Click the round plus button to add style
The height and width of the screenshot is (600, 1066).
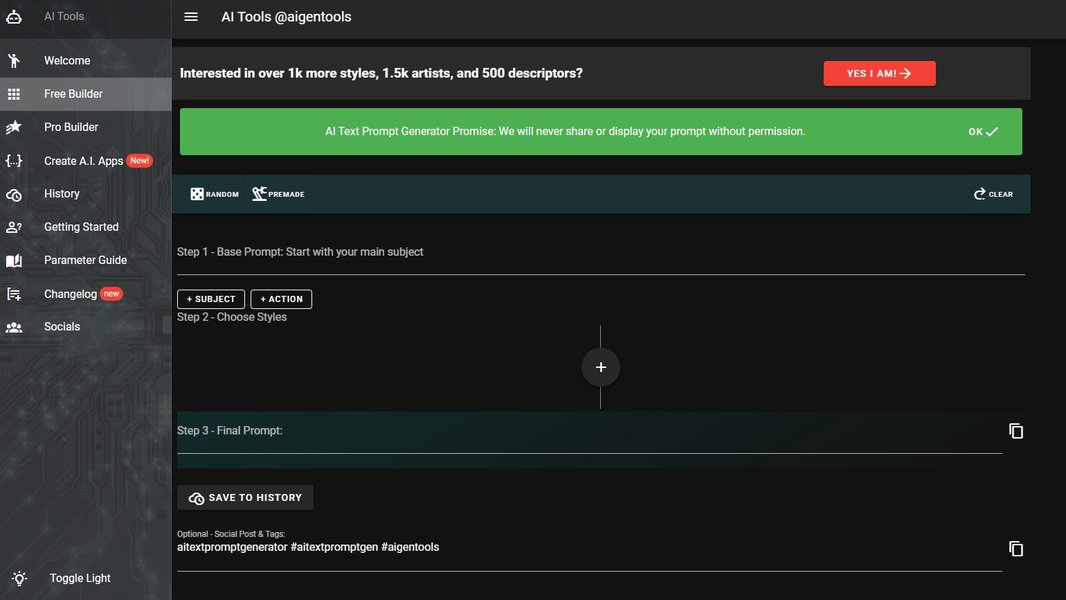coord(600,368)
